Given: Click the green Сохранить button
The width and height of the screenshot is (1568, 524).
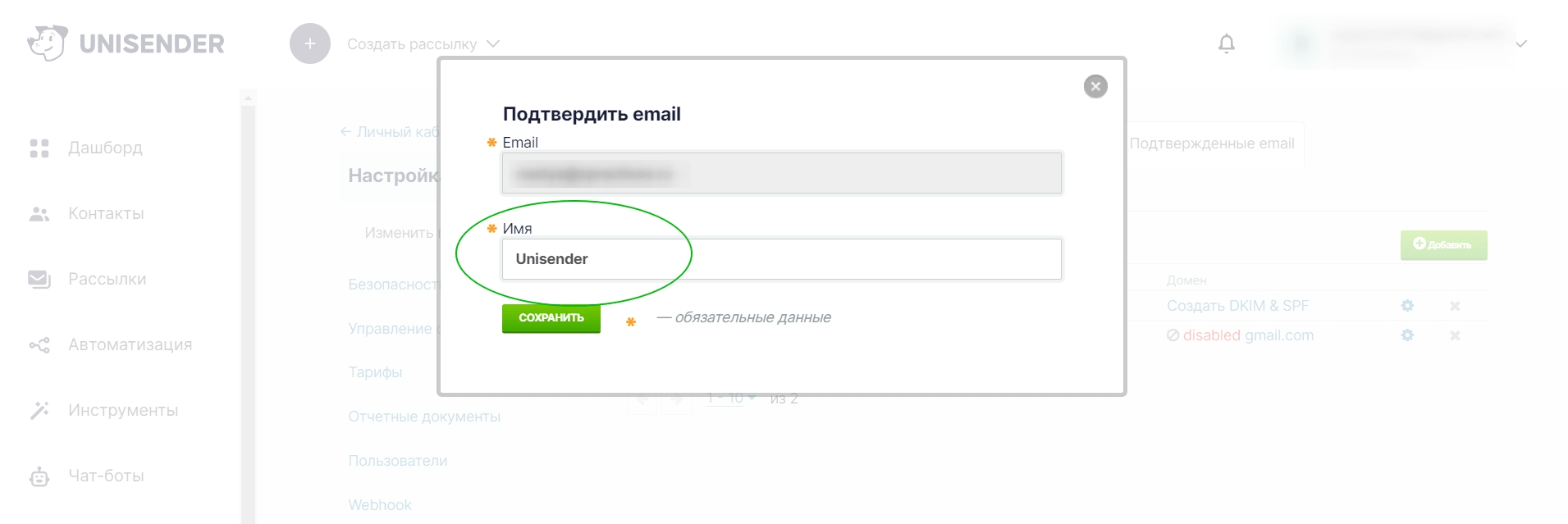Looking at the screenshot, I should coord(551,318).
